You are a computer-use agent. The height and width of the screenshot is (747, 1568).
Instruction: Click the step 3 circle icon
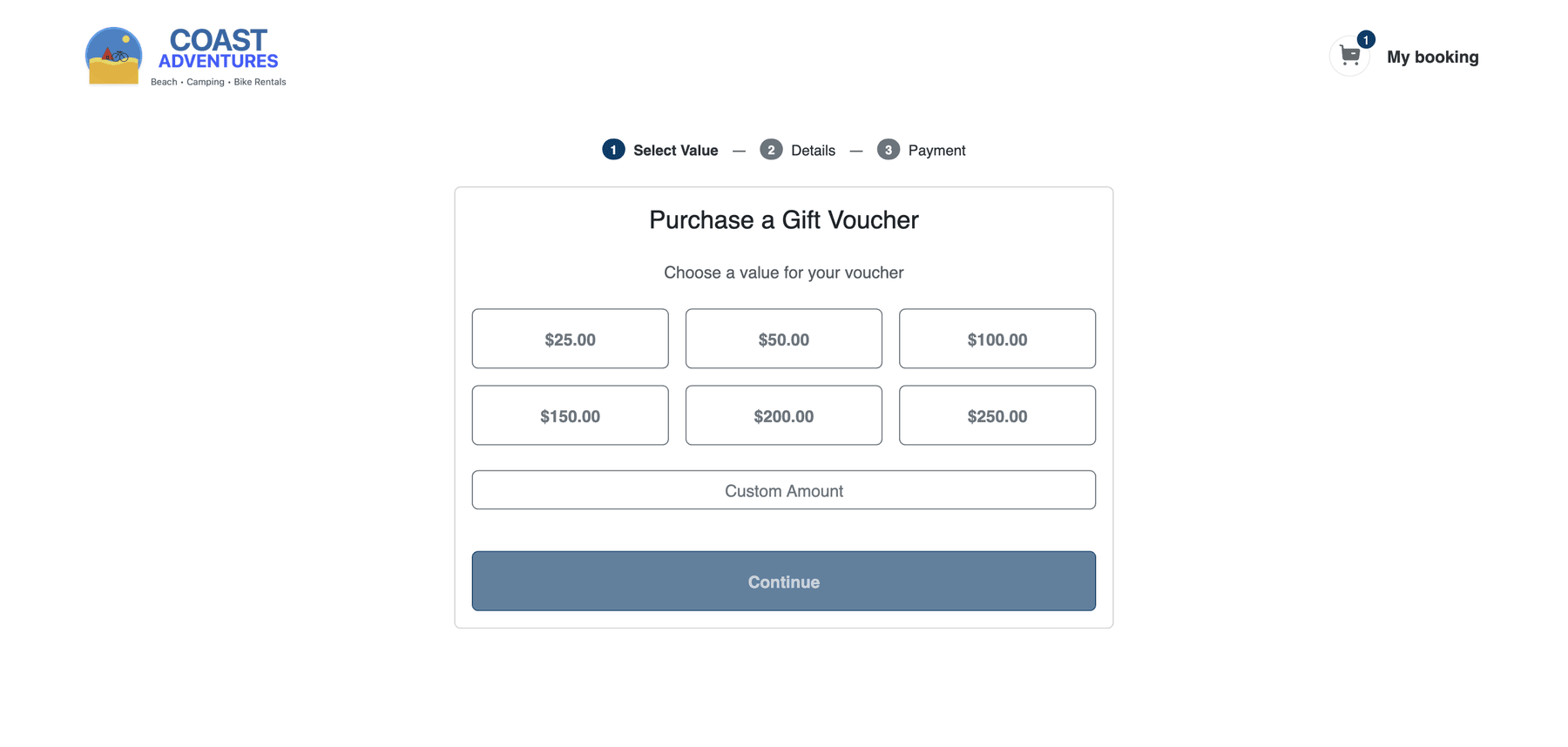coord(889,150)
